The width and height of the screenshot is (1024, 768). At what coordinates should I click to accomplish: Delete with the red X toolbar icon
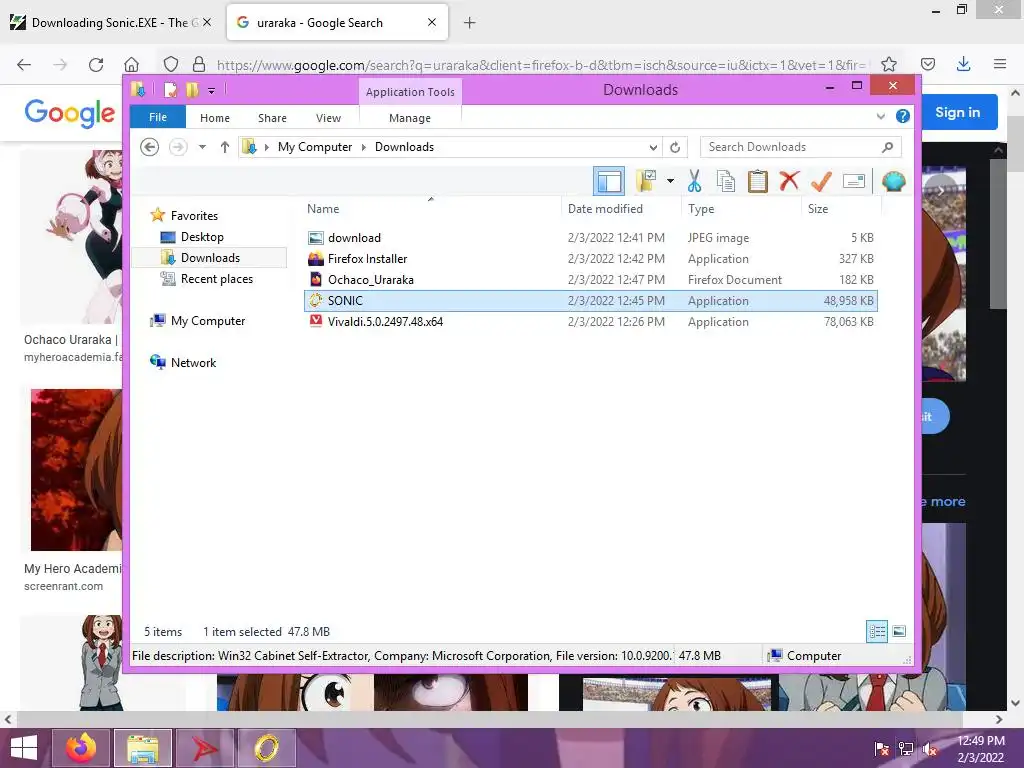789,180
